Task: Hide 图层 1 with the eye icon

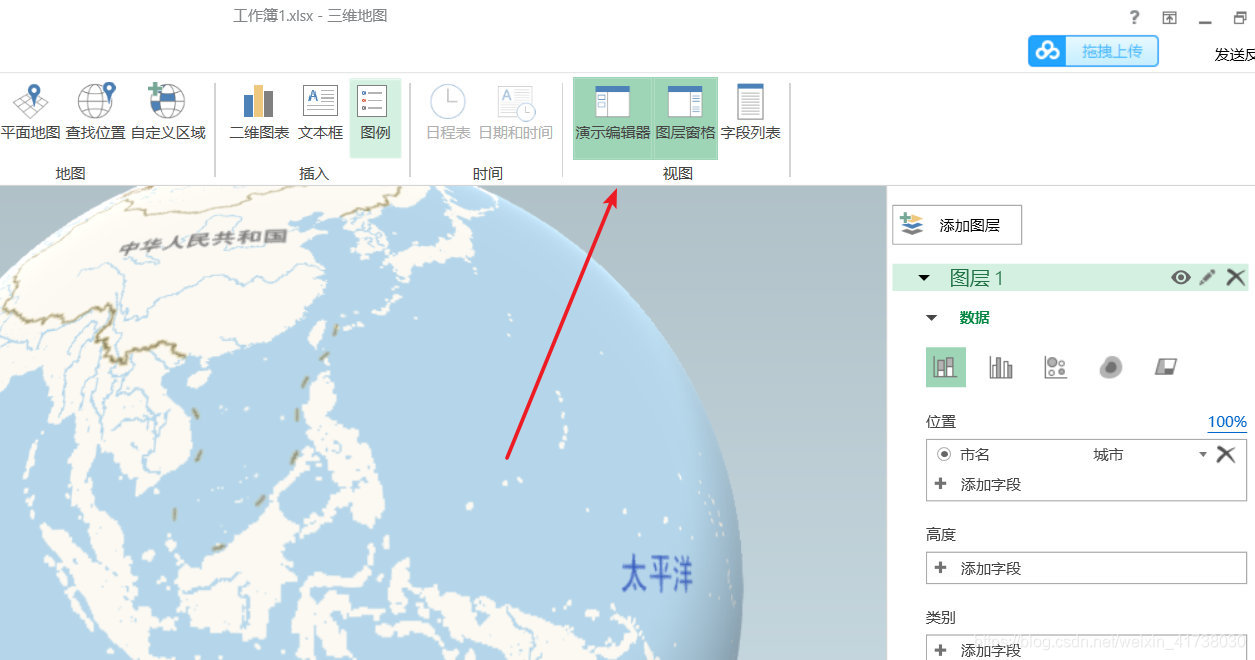Action: pyautogui.click(x=1181, y=278)
